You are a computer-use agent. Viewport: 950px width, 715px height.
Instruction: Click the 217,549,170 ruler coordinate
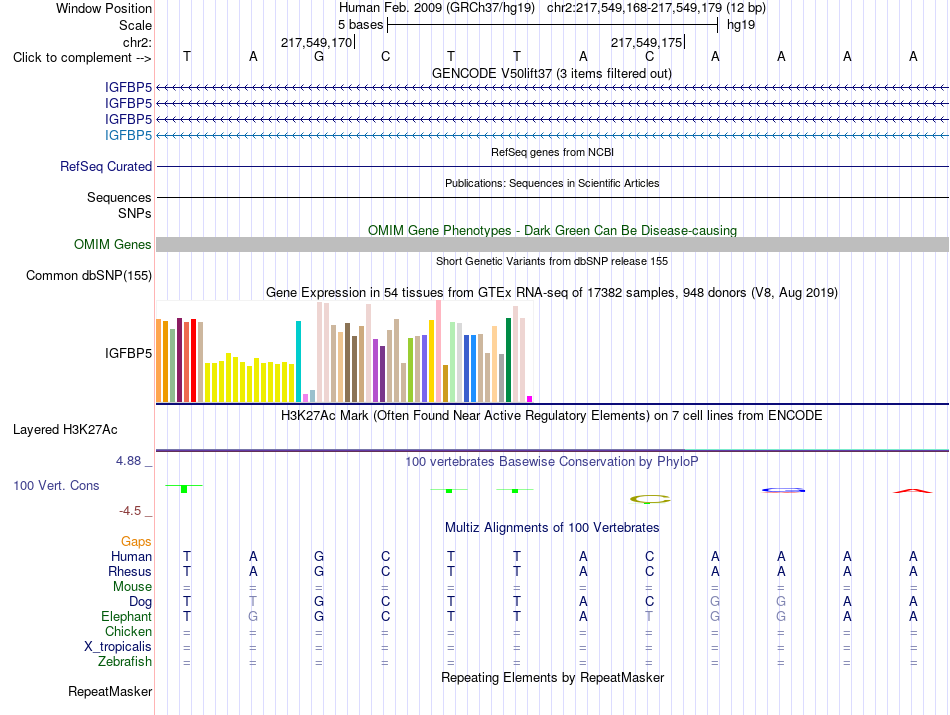click(316, 42)
